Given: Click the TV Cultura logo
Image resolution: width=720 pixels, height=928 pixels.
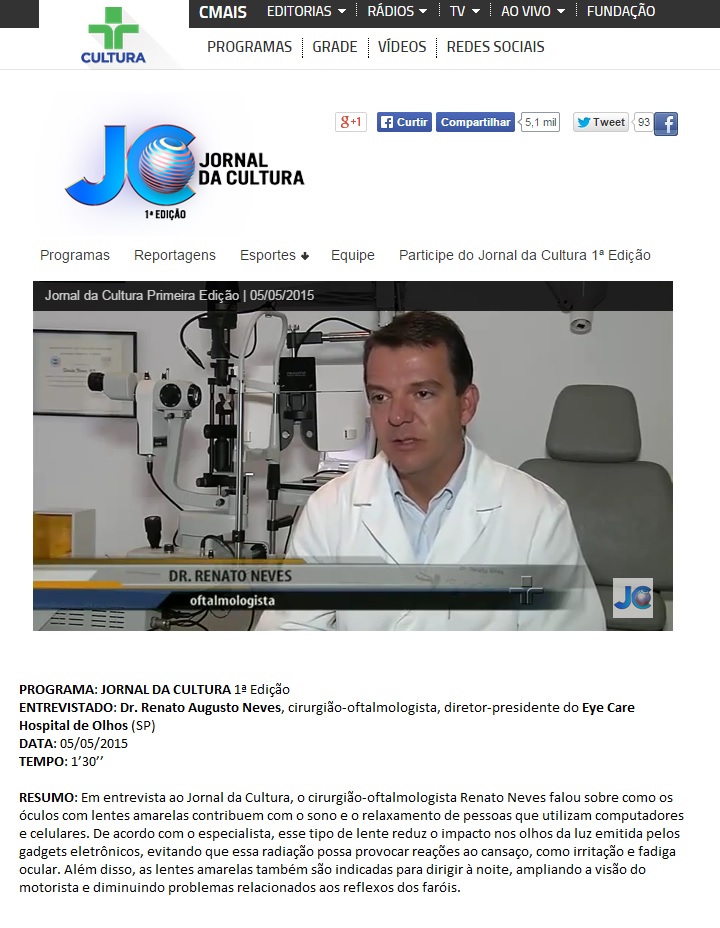Looking at the screenshot, I should tap(113, 35).
